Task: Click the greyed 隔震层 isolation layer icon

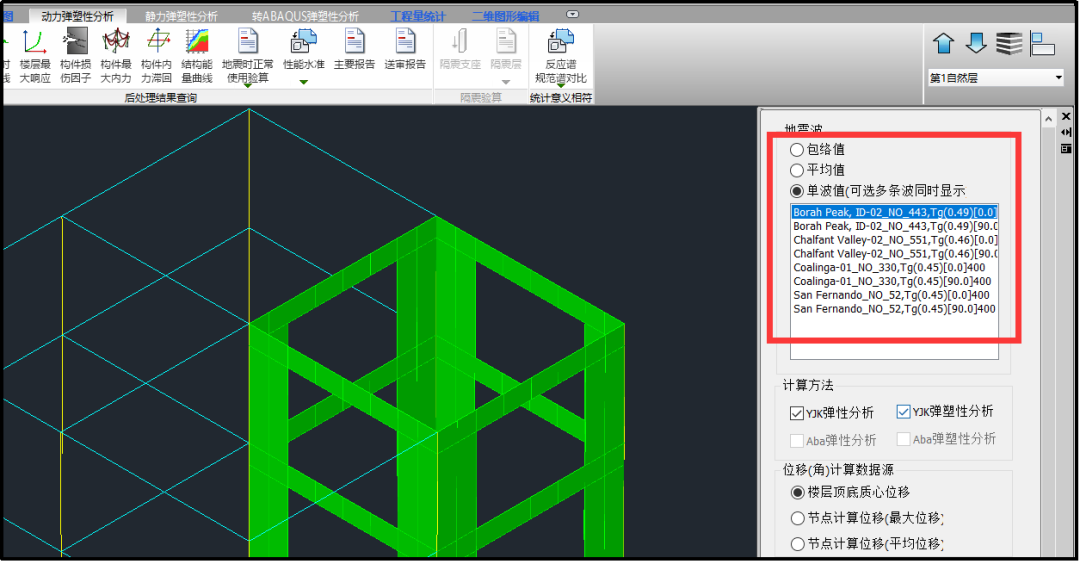Action: point(506,42)
